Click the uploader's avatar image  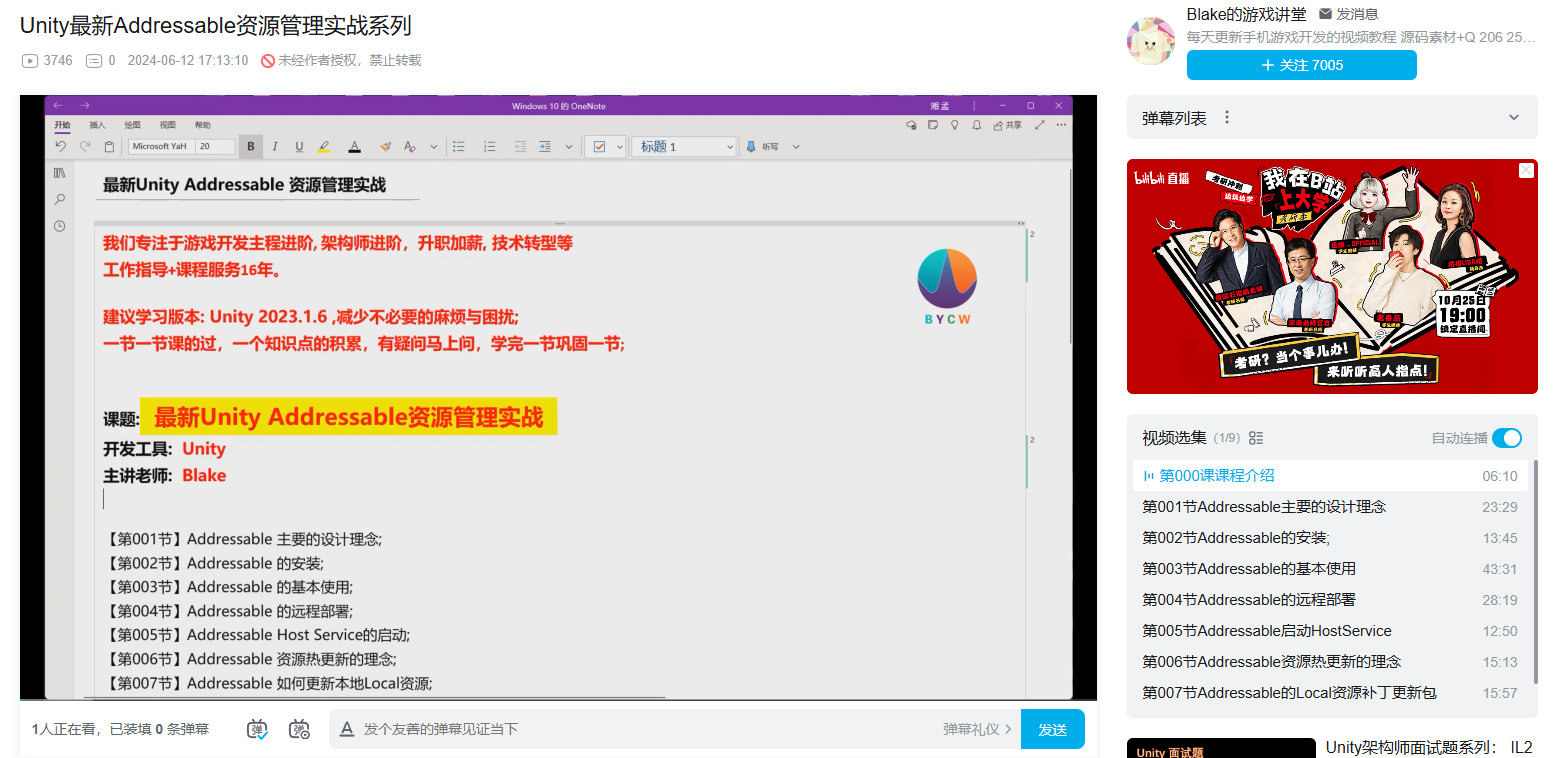1151,41
